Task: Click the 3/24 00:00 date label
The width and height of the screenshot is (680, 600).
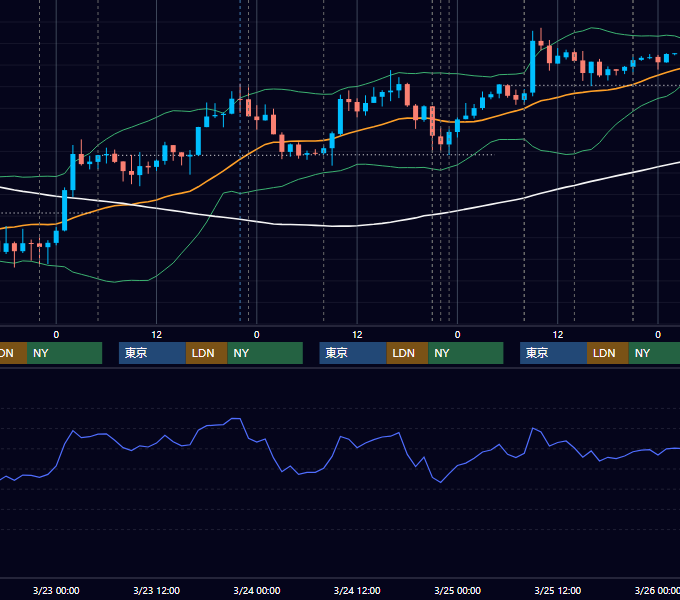Action: click(x=257, y=590)
